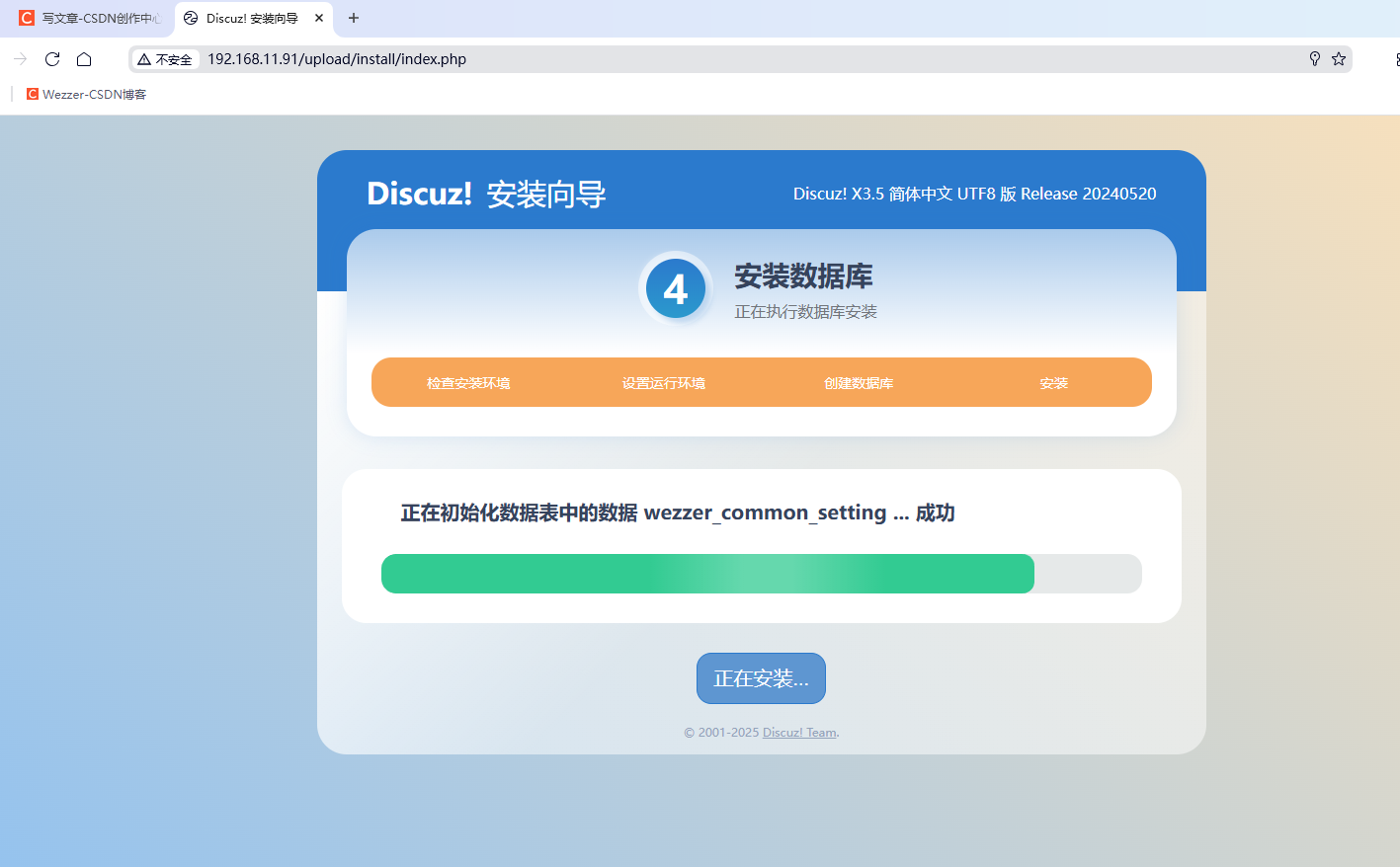Screen dimensions: 1400x867
Task: Bookmark this page with star icon
Action: (x=1339, y=59)
